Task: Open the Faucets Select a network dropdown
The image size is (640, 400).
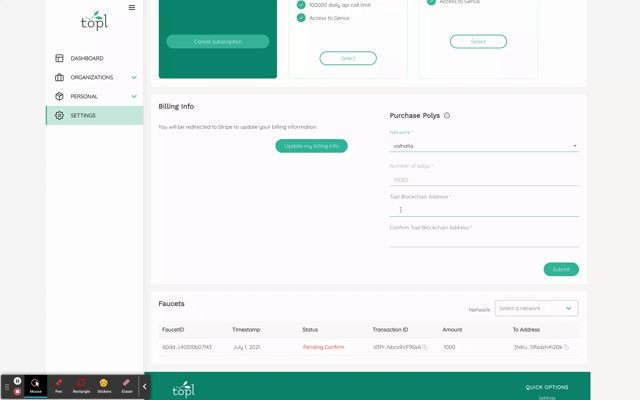Action: tap(536, 308)
